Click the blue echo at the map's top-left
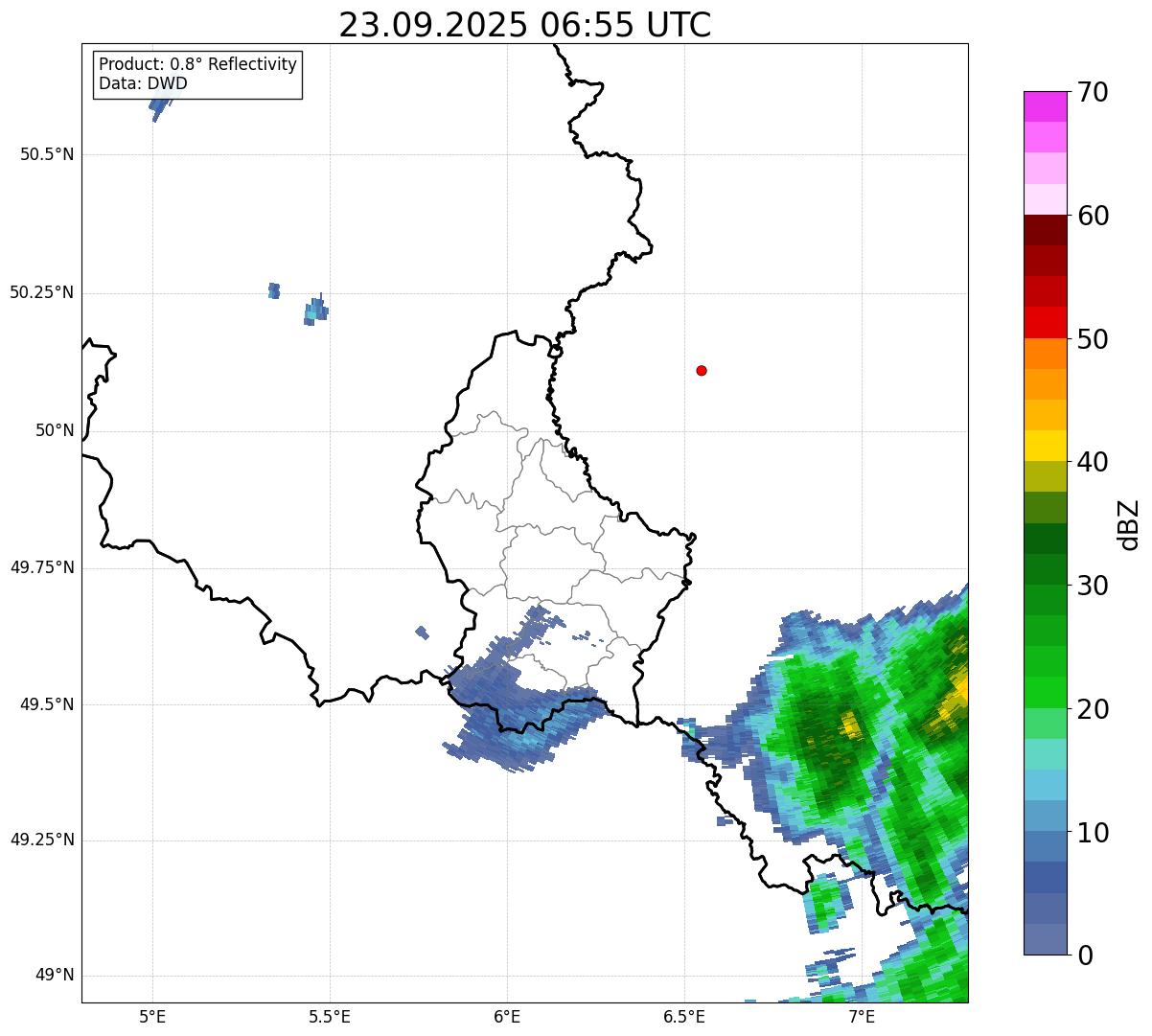The image size is (1152, 1036). (x=160, y=106)
